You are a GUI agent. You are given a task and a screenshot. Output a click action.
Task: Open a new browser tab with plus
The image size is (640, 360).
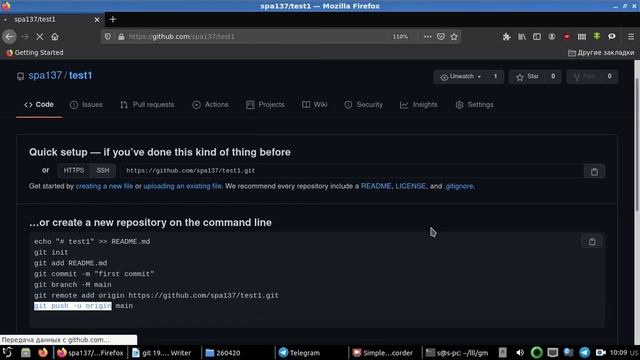(x=113, y=19)
